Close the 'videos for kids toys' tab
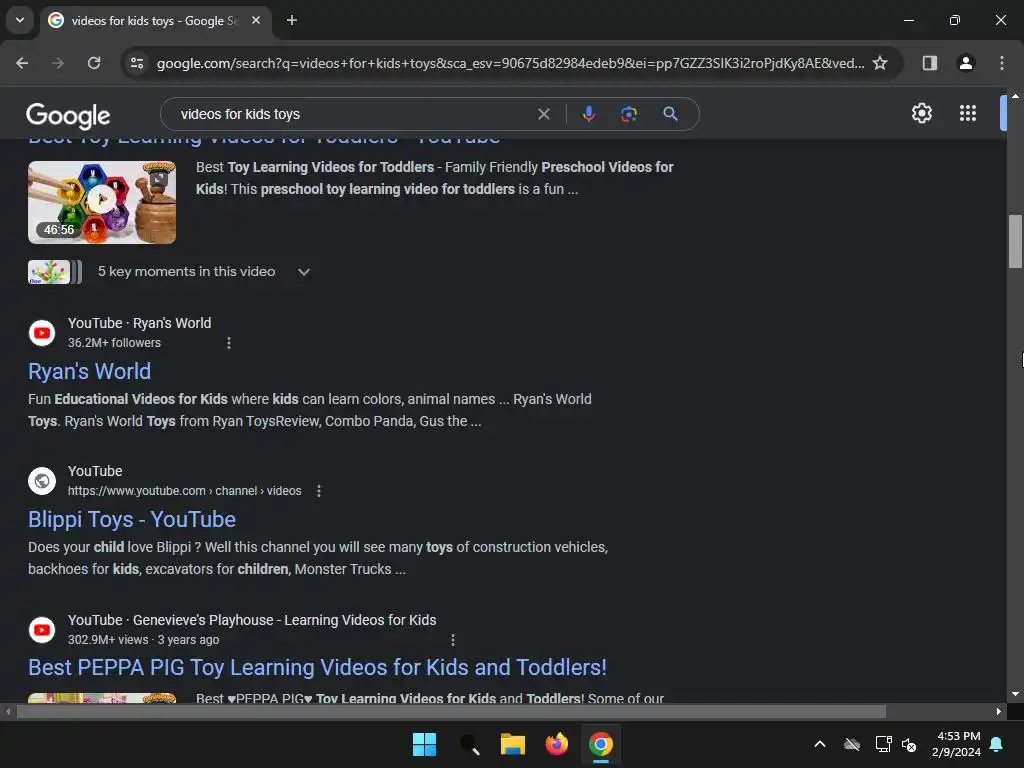 (x=256, y=20)
